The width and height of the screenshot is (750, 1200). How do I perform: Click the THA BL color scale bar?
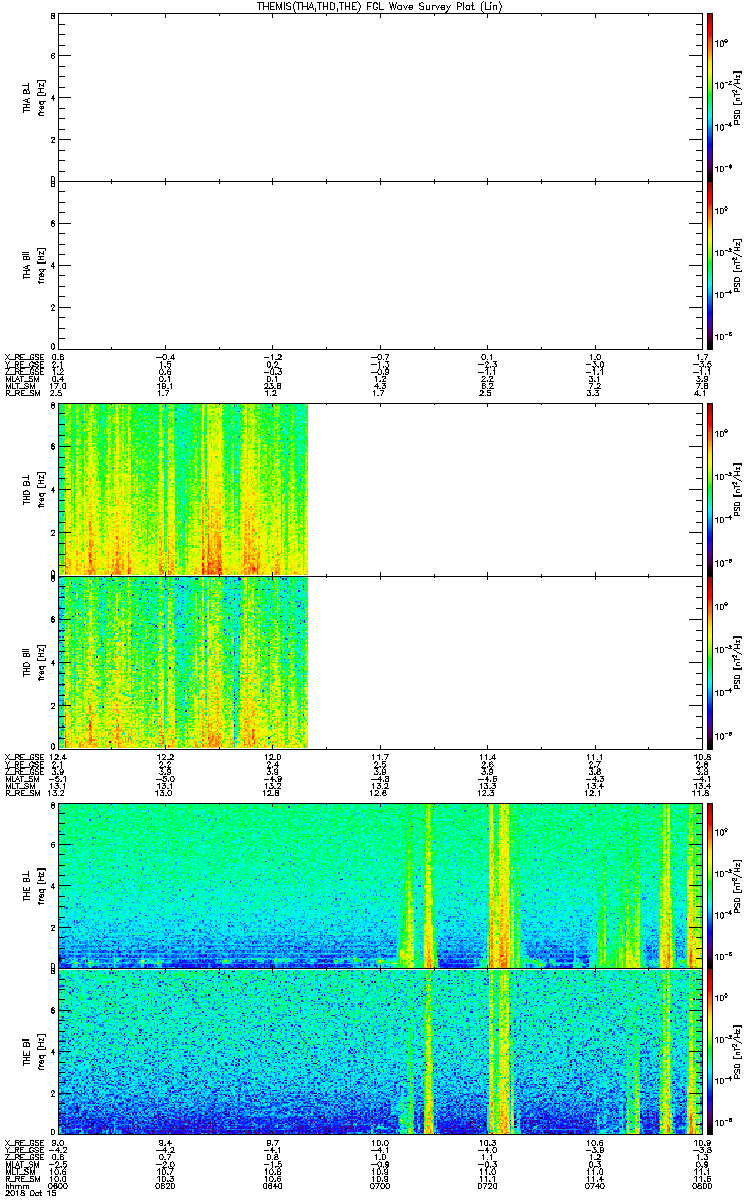(x=709, y=96)
